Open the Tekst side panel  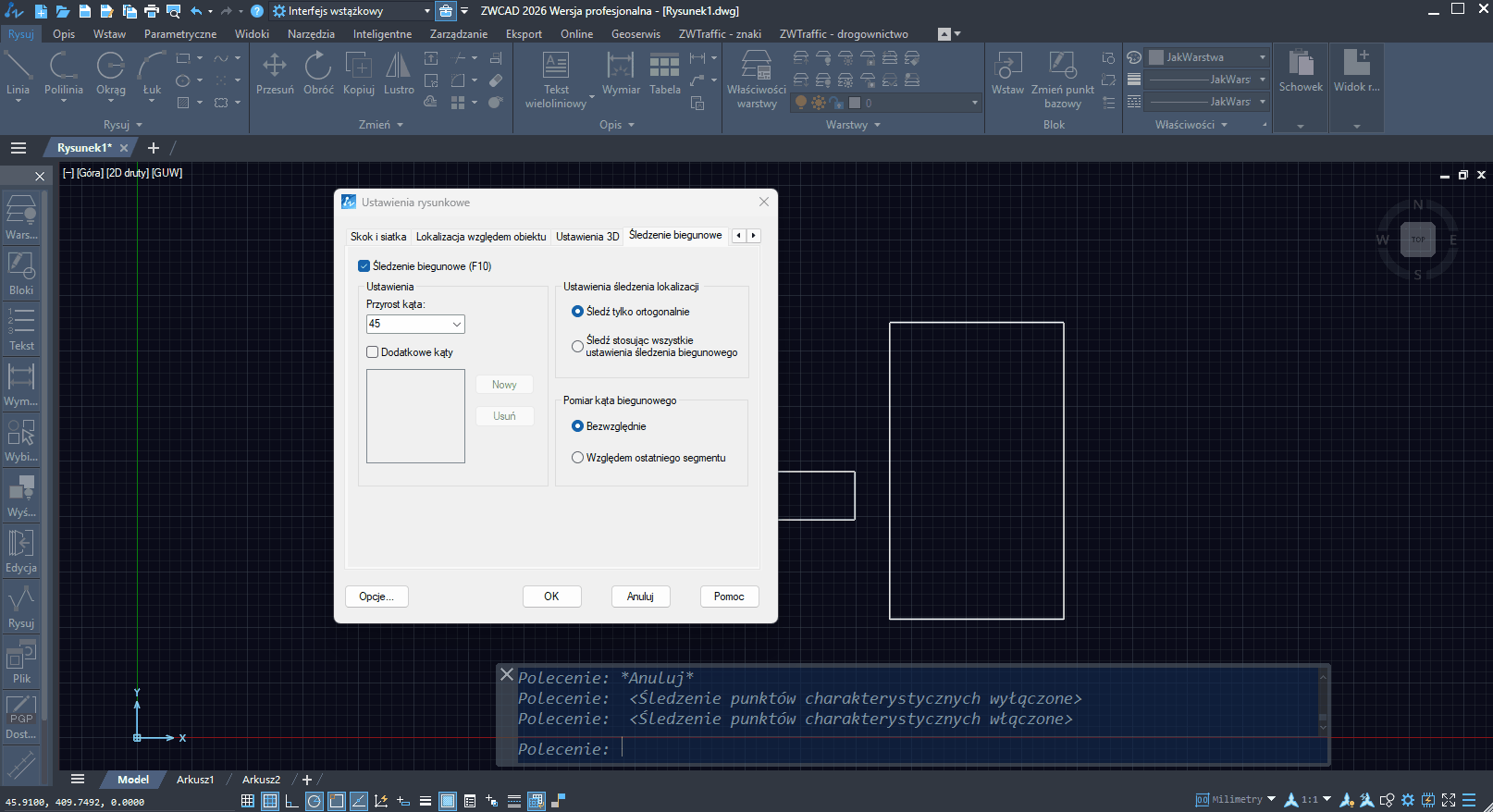pyautogui.click(x=21, y=328)
